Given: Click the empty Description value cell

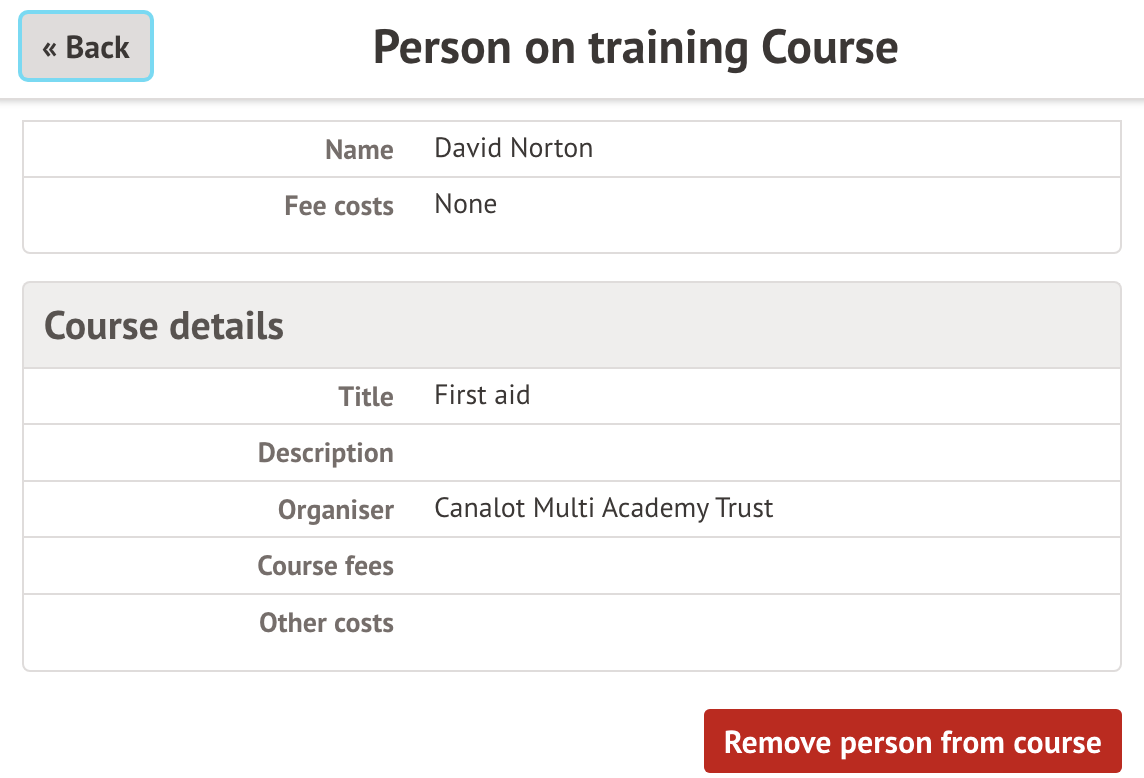Looking at the screenshot, I should click(x=770, y=453).
